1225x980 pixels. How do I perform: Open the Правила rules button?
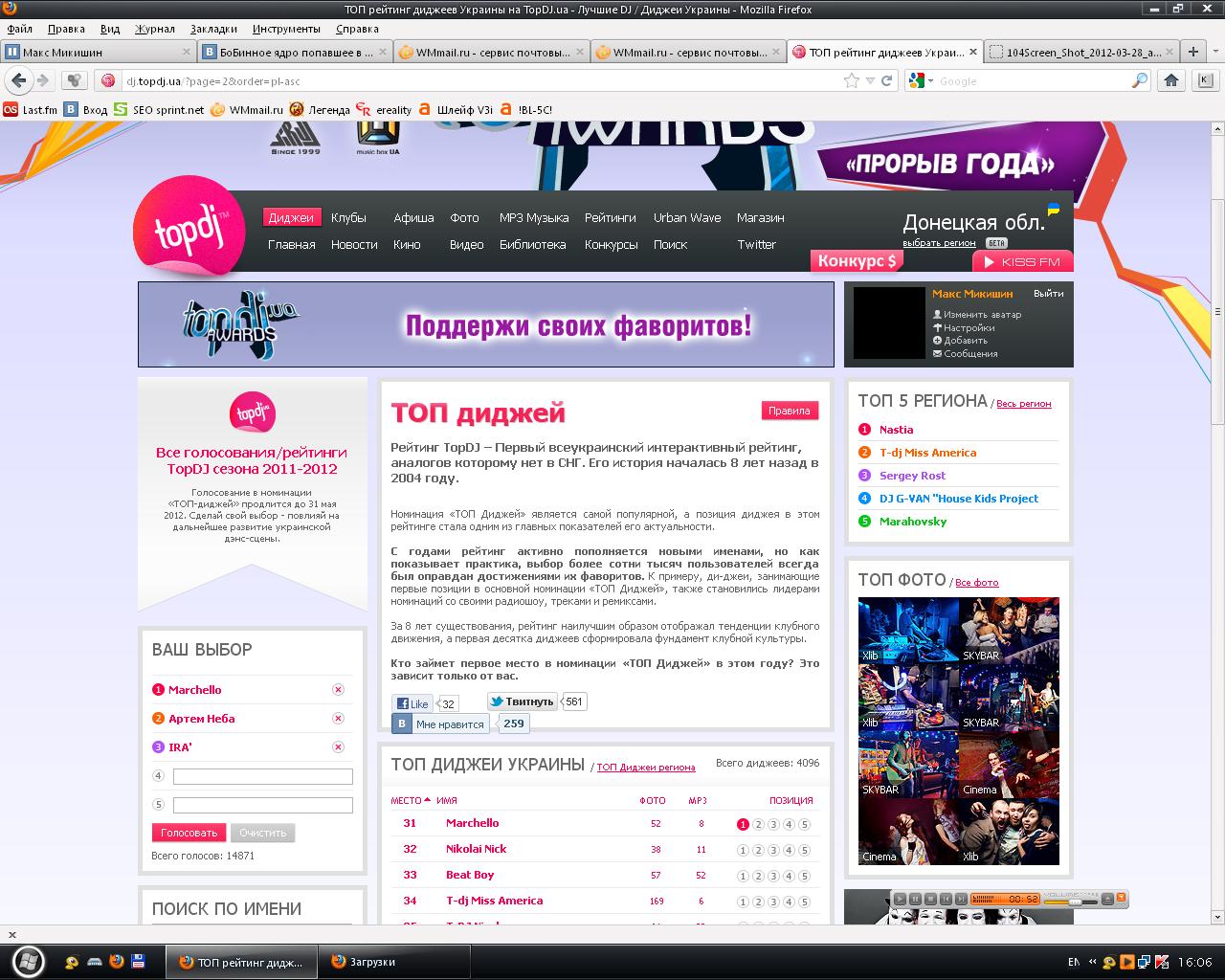(x=790, y=411)
